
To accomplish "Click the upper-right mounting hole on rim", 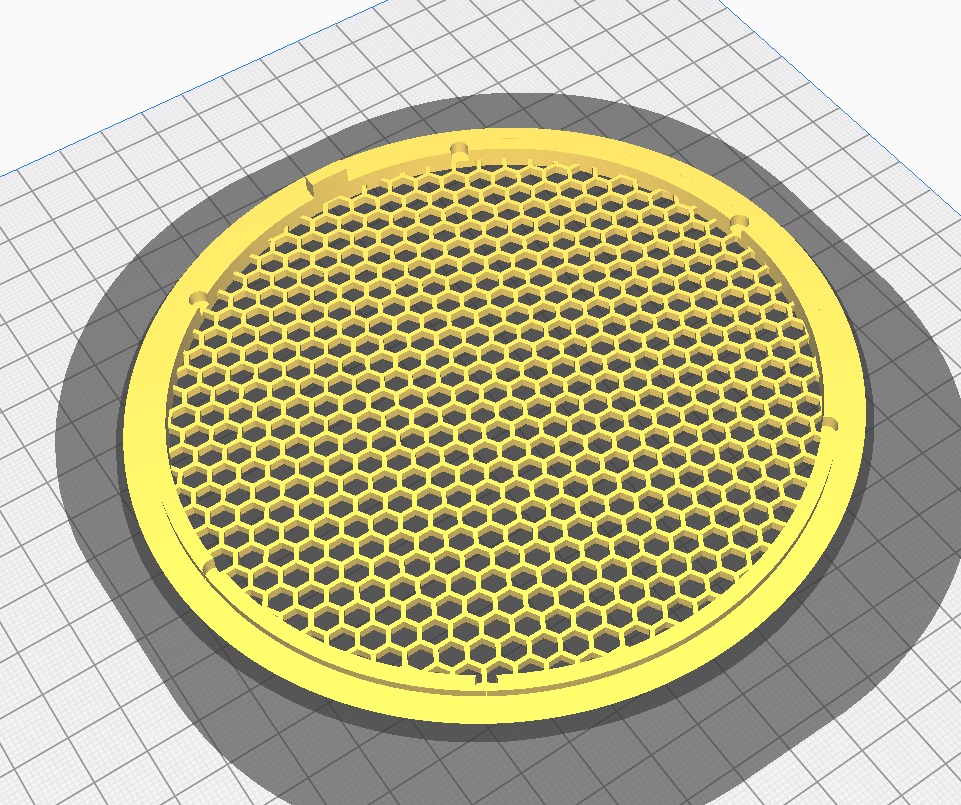I will pos(740,220).
